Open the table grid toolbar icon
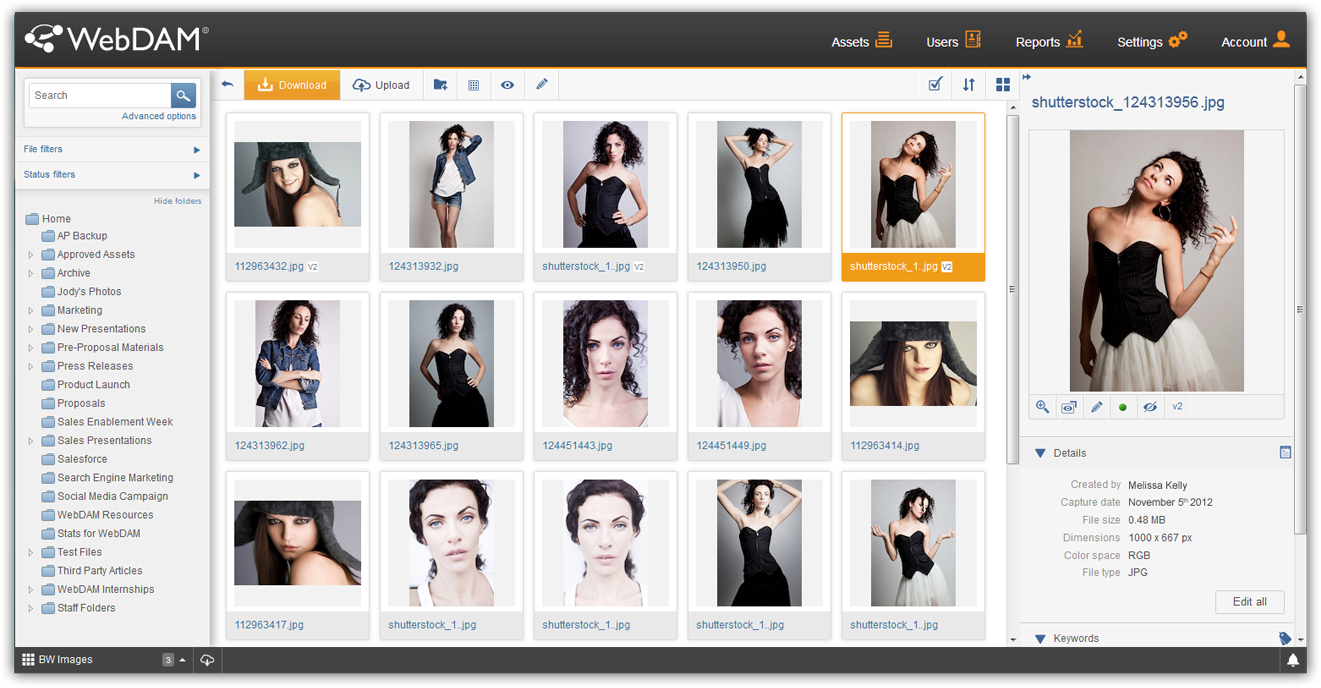 (474, 85)
